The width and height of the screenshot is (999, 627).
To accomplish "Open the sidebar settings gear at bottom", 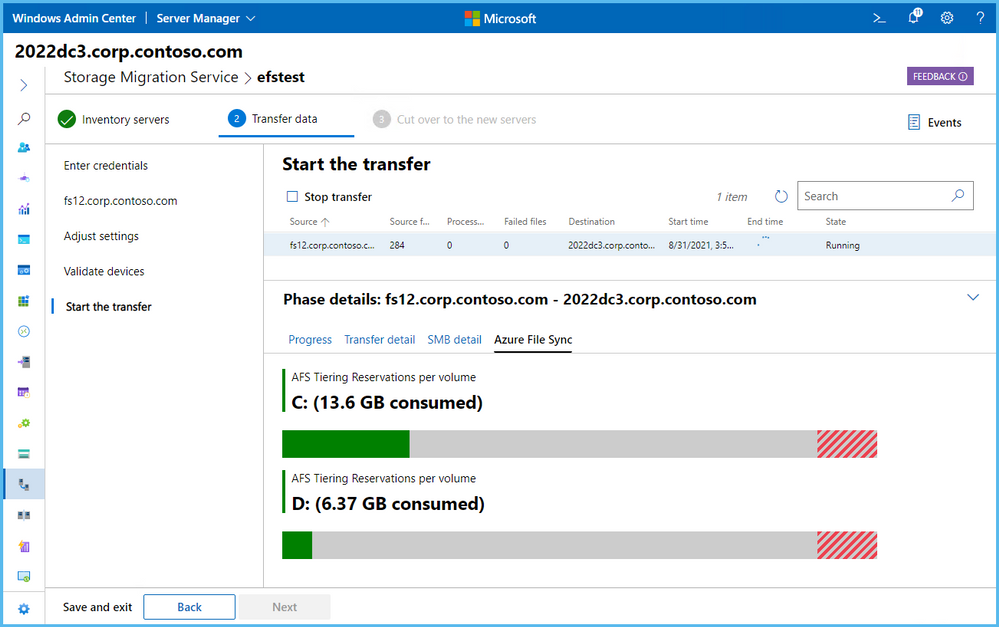I will [x=24, y=608].
